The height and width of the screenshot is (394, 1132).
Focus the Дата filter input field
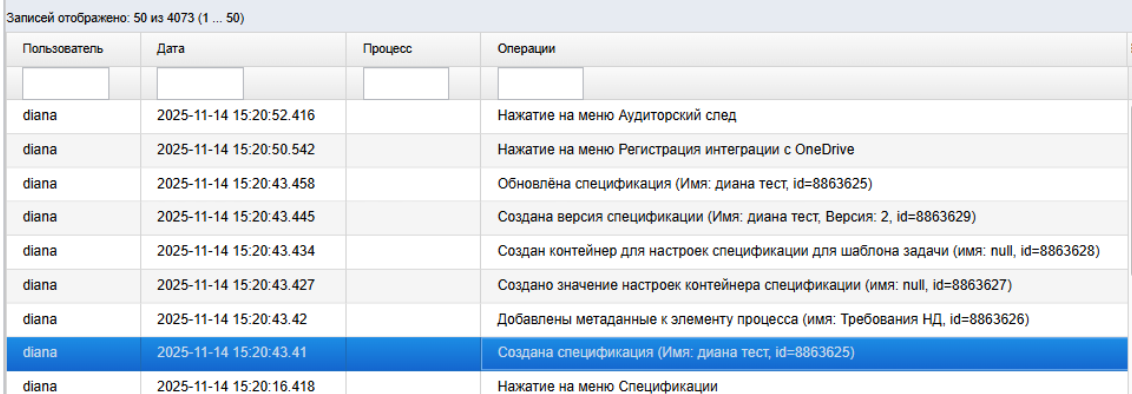[x=200, y=84]
